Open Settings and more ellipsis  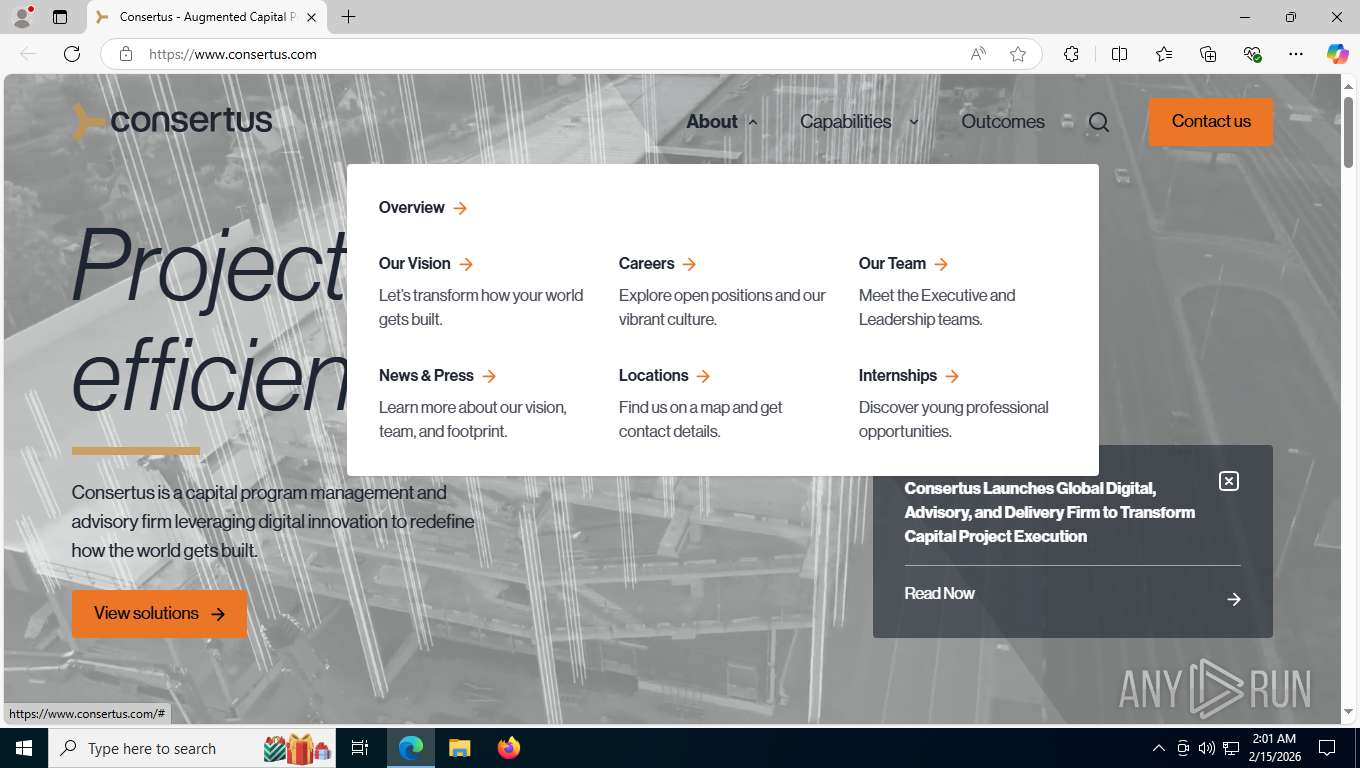point(1296,54)
